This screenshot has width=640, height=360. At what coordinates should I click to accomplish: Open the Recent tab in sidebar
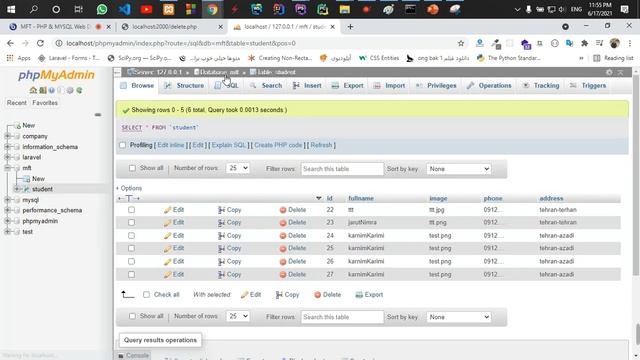tap(16, 103)
